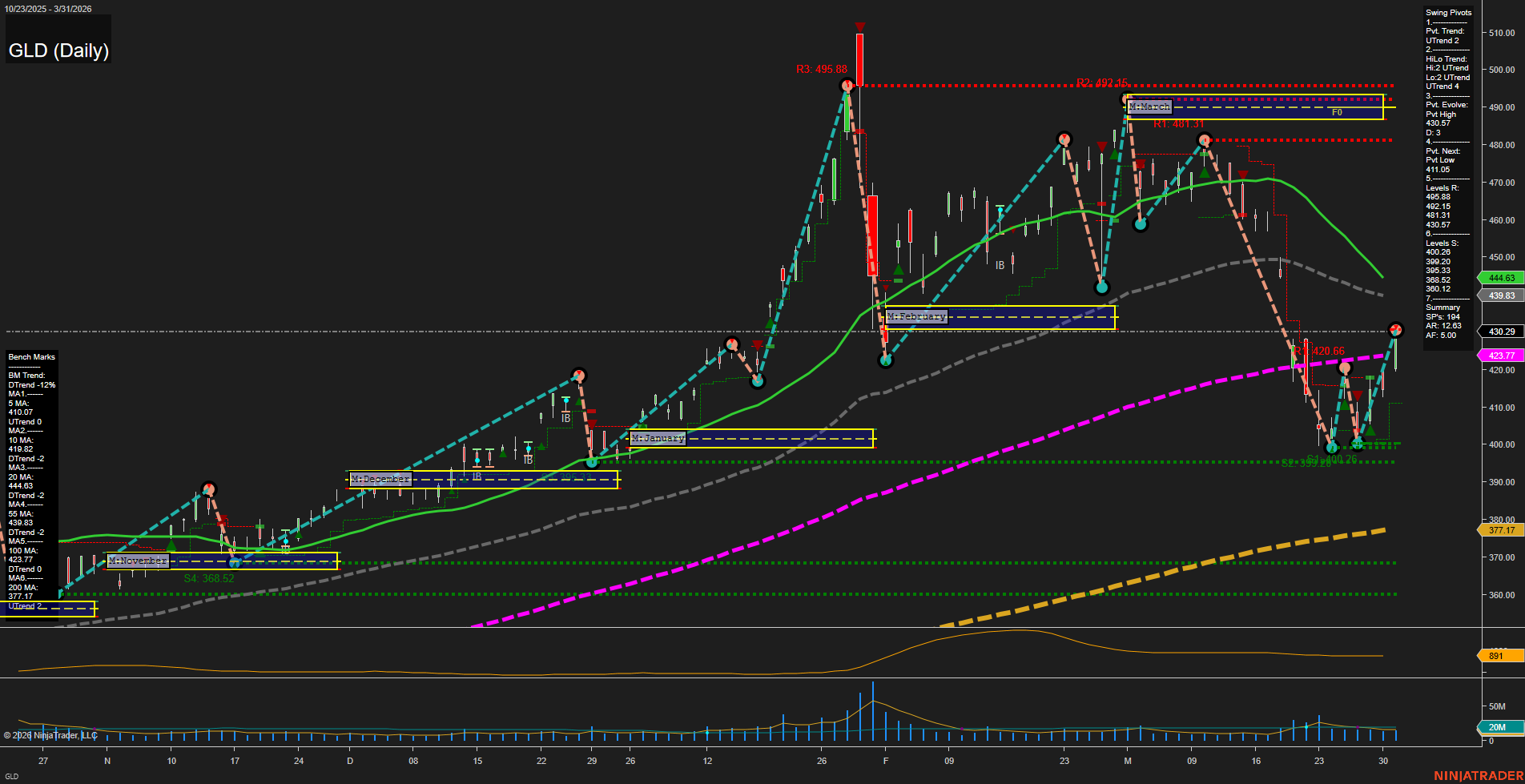The width and height of the screenshot is (1525, 784).
Task: Click the F0 label inside the M:March box
Action: [x=1335, y=113]
